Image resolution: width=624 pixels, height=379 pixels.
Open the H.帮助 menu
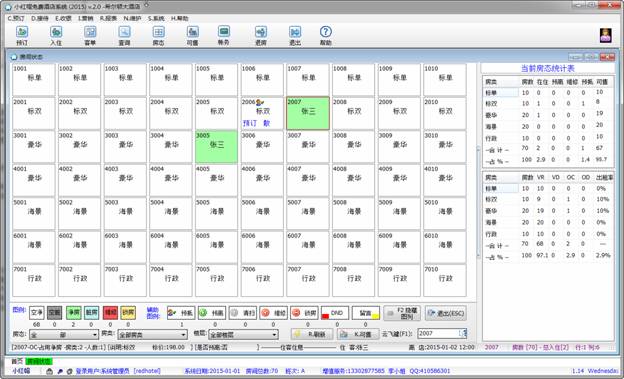pos(180,19)
